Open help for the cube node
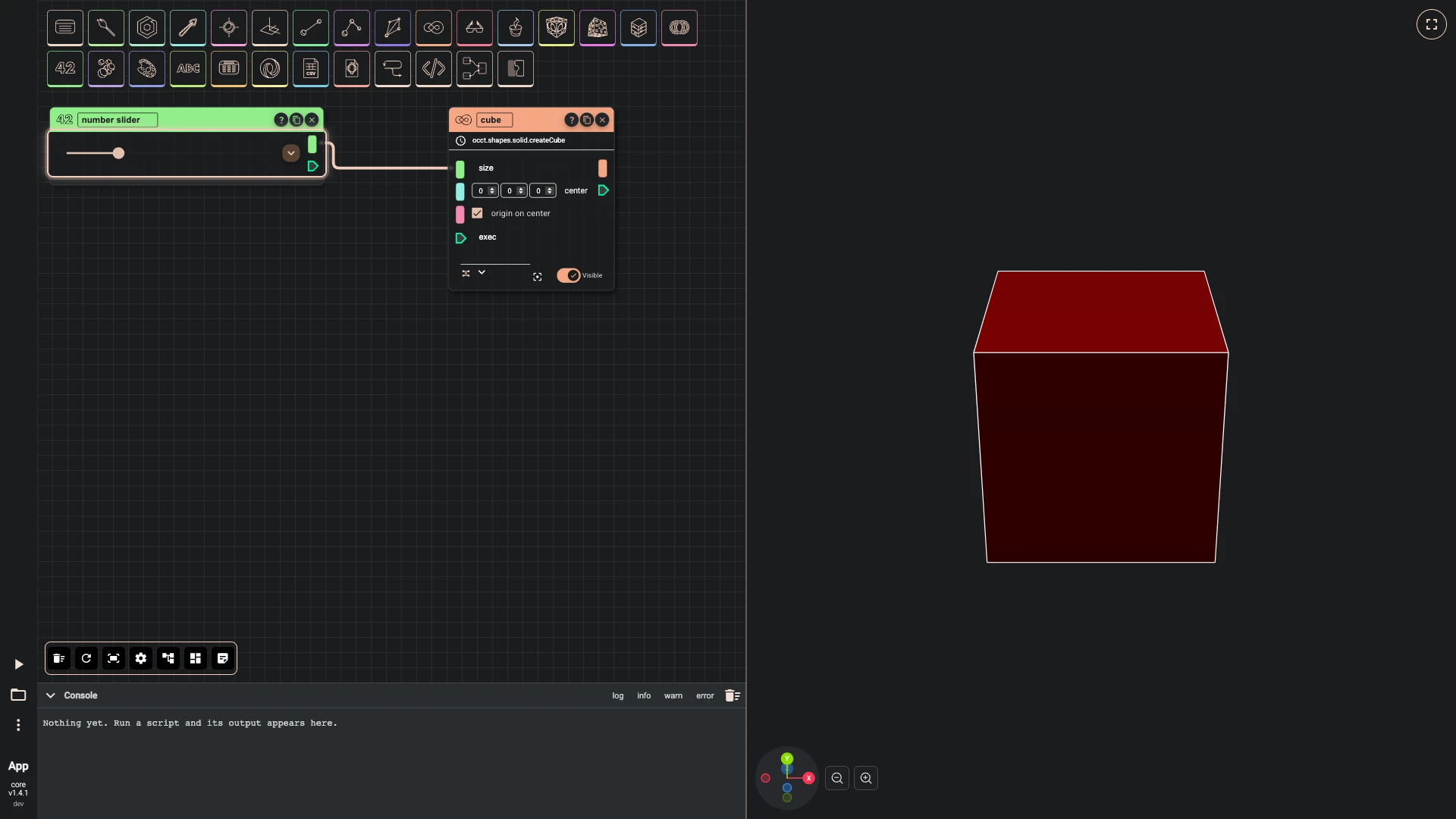The height and width of the screenshot is (819, 1456). [x=571, y=120]
